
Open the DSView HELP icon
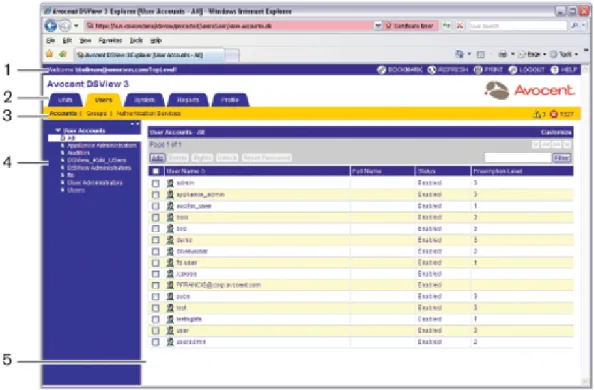[554, 70]
